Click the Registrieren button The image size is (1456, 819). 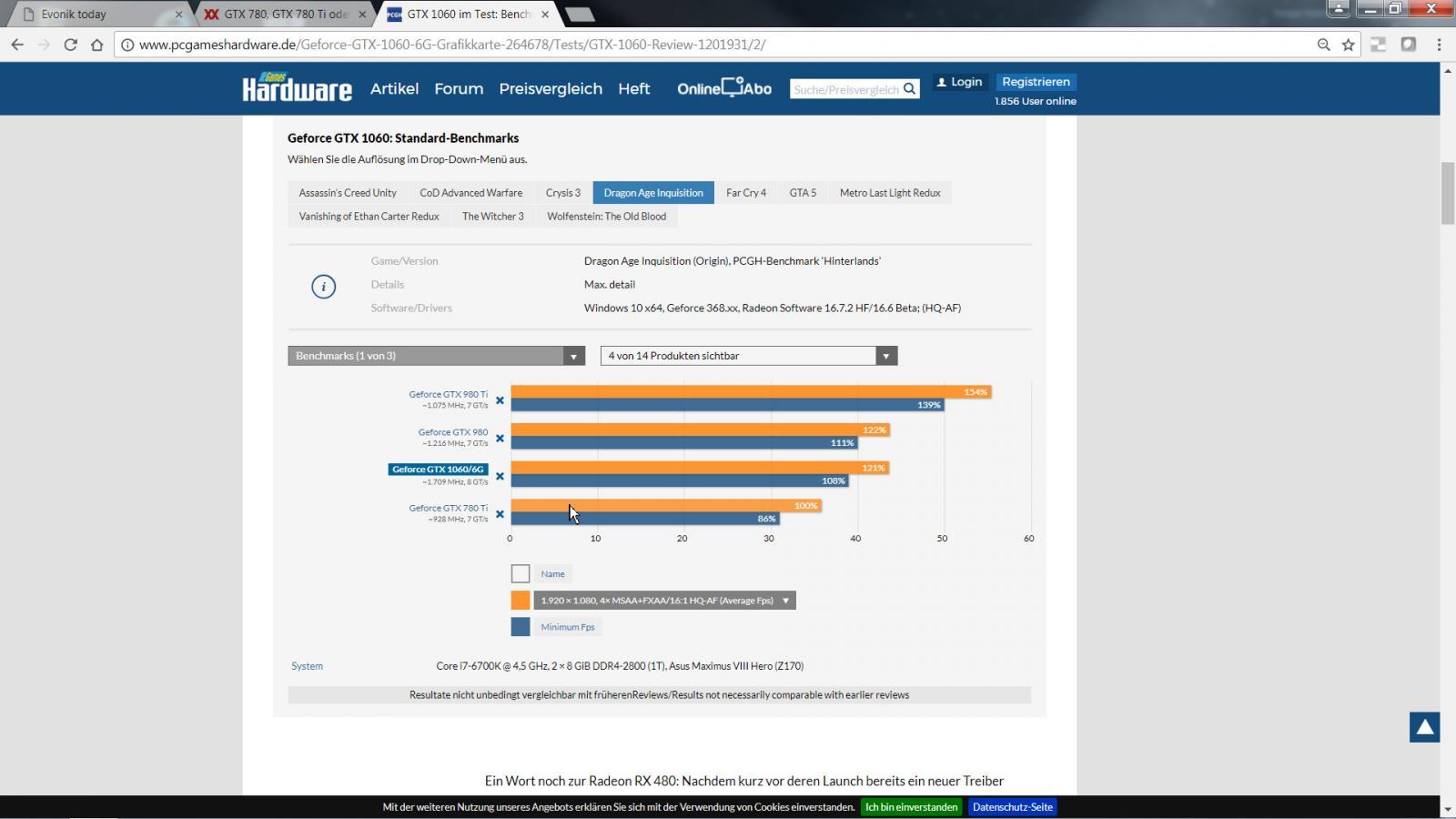coord(1036,82)
